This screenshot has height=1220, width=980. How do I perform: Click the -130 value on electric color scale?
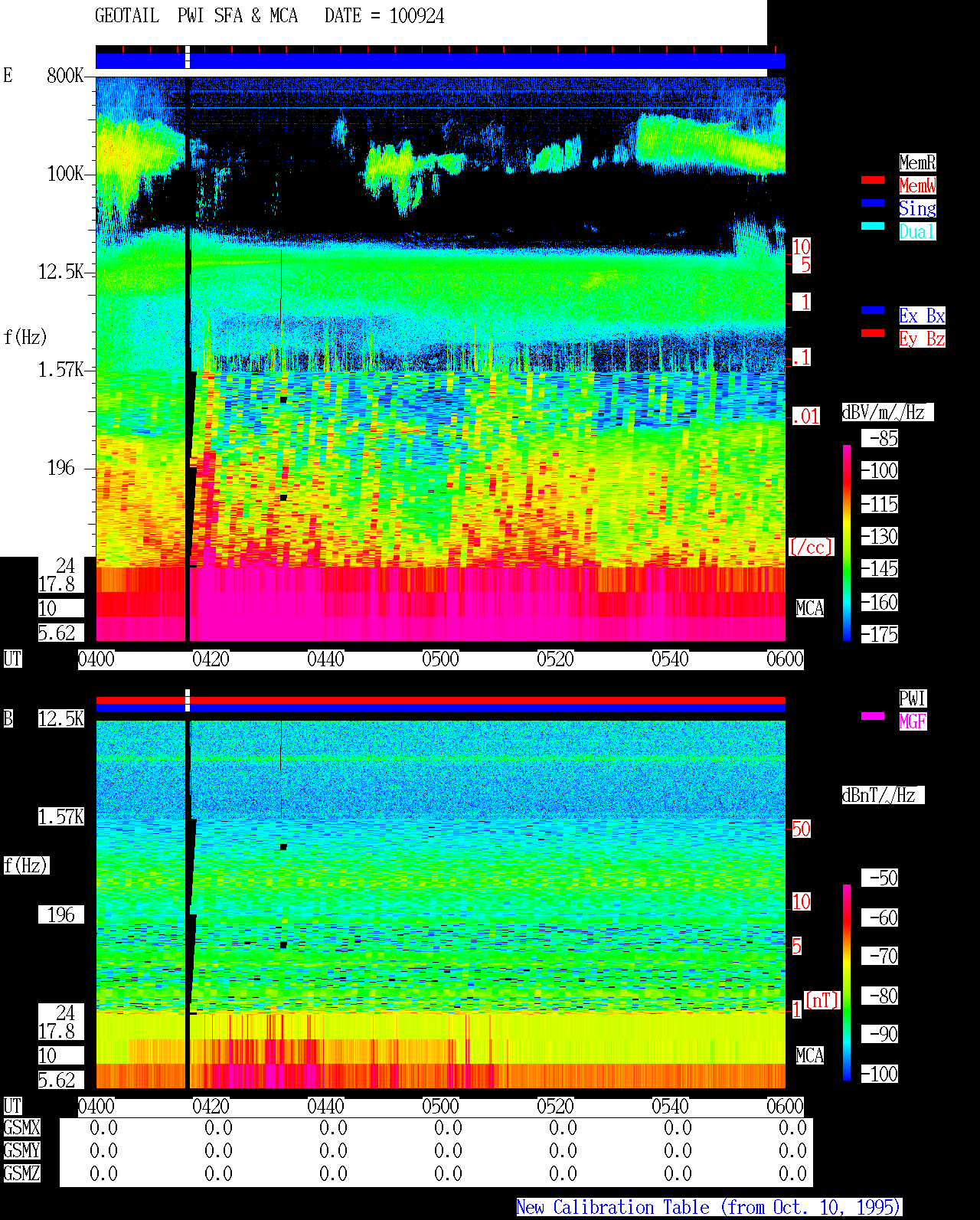pos(880,536)
